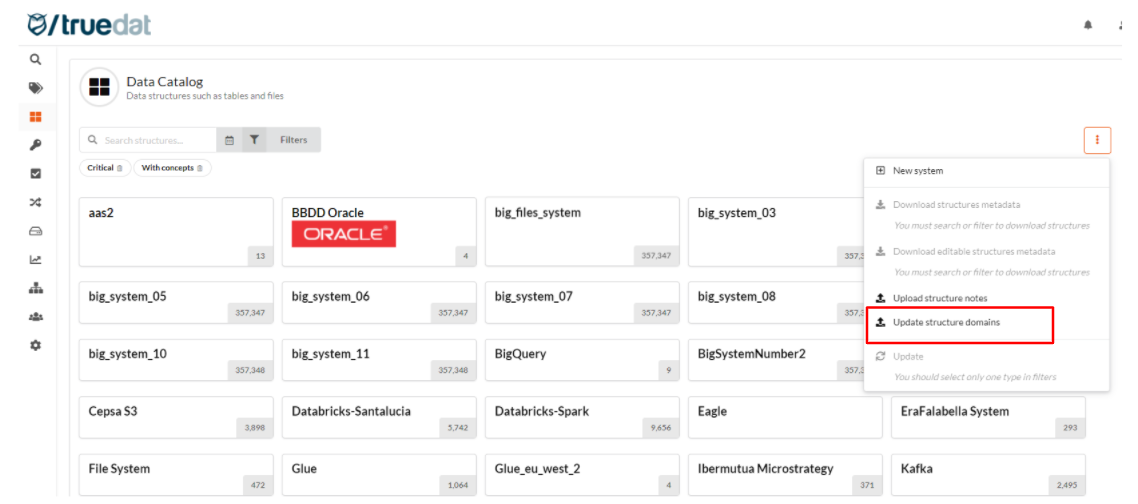
Task: Choose Update structure domains menu entry
Action: (946, 322)
